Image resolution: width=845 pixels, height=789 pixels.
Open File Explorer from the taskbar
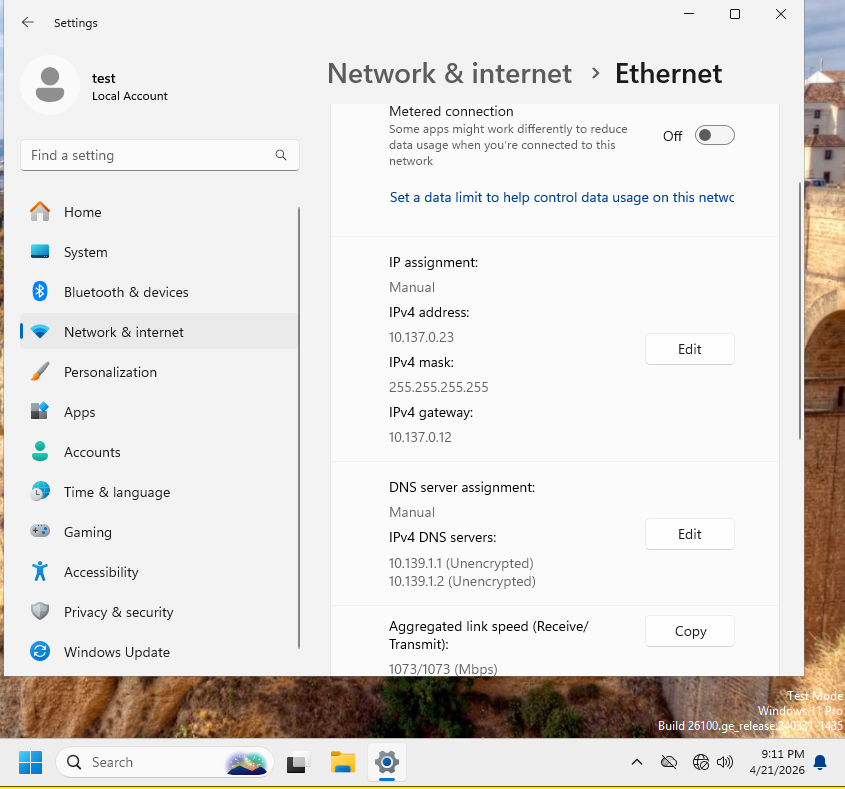click(343, 762)
